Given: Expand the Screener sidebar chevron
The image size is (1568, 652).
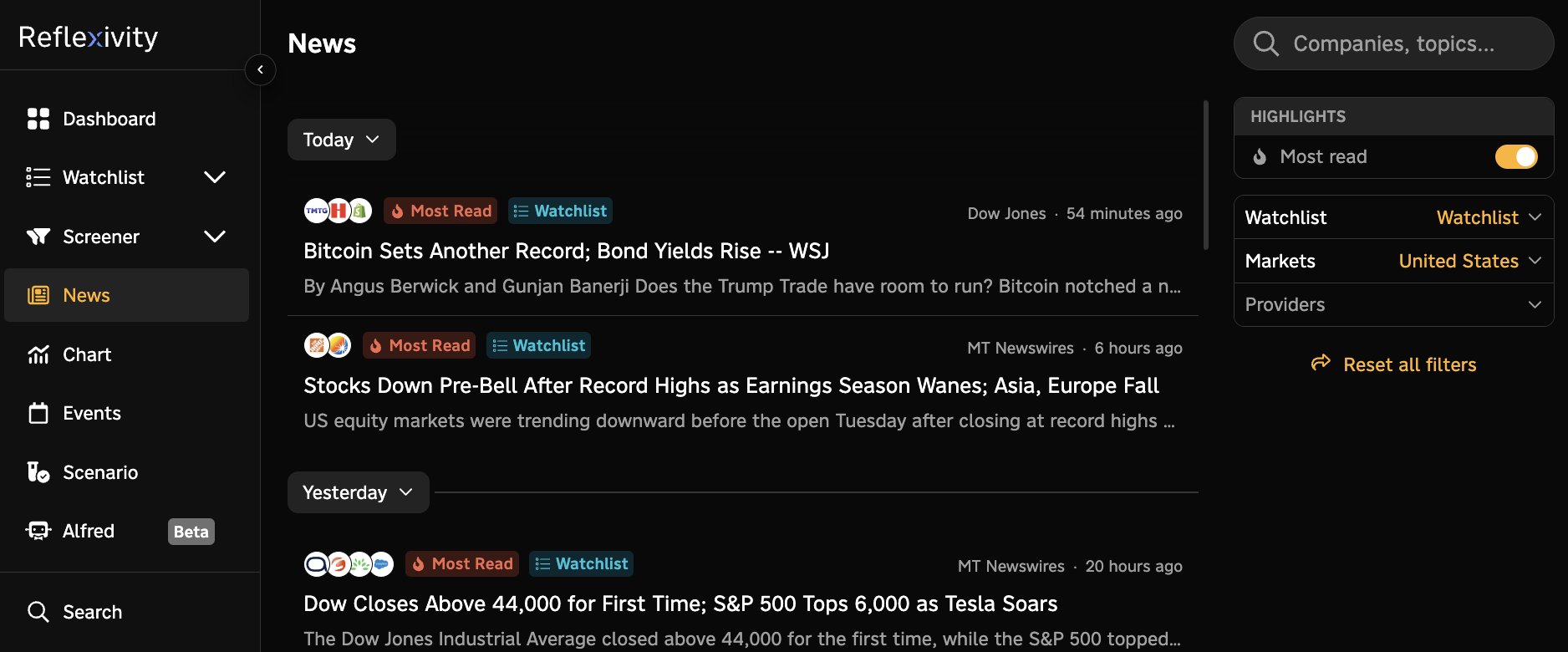Looking at the screenshot, I should point(215,237).
